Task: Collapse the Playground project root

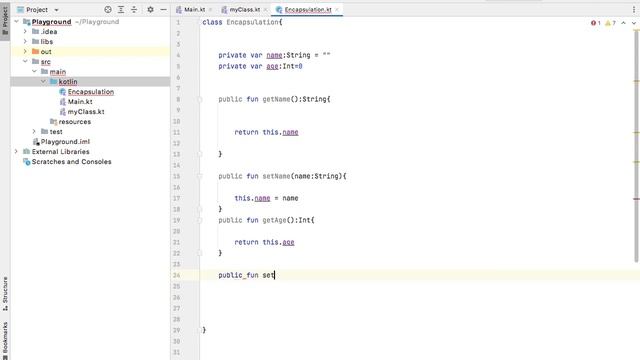Action: coord(16,21)
